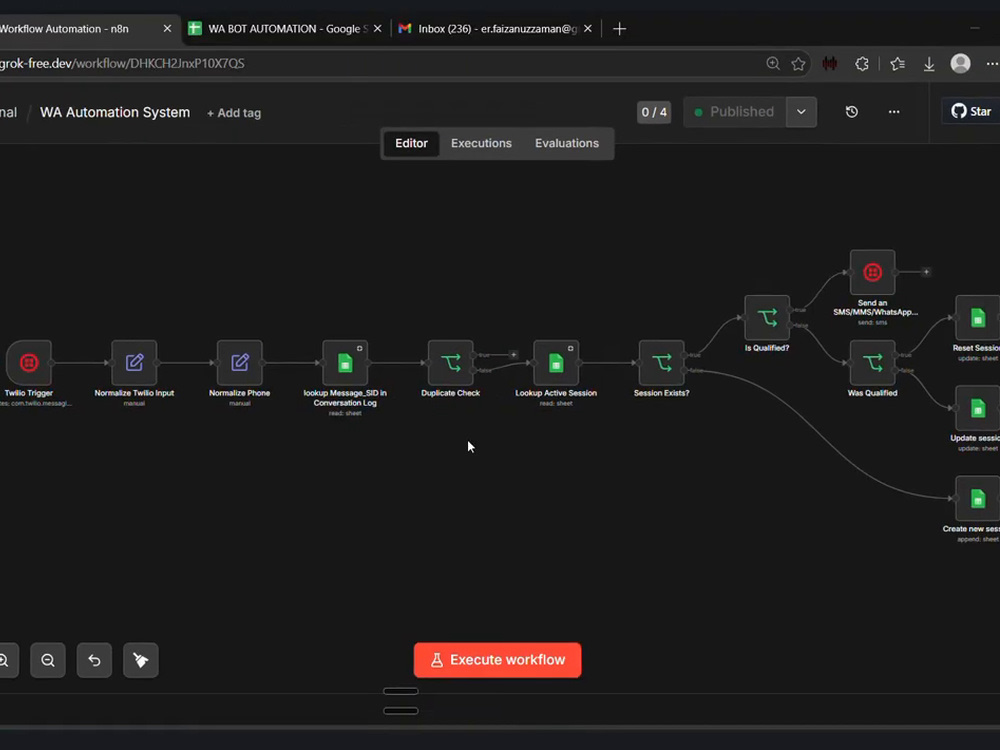Click the upper logs panel handle

tap(401, 691)
